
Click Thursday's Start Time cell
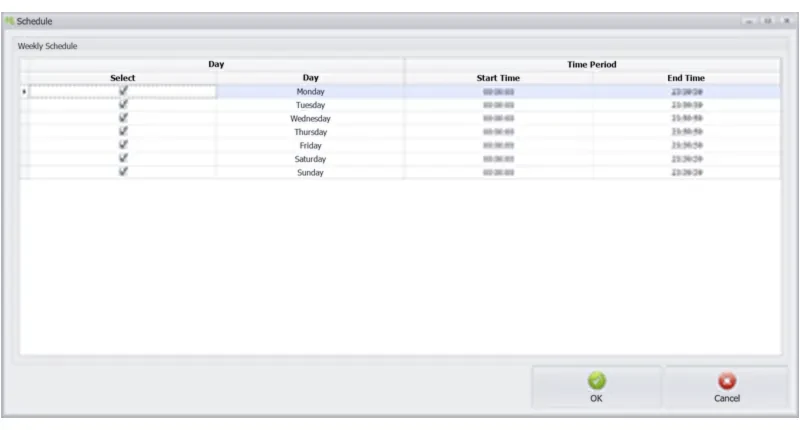click(498, 132)
